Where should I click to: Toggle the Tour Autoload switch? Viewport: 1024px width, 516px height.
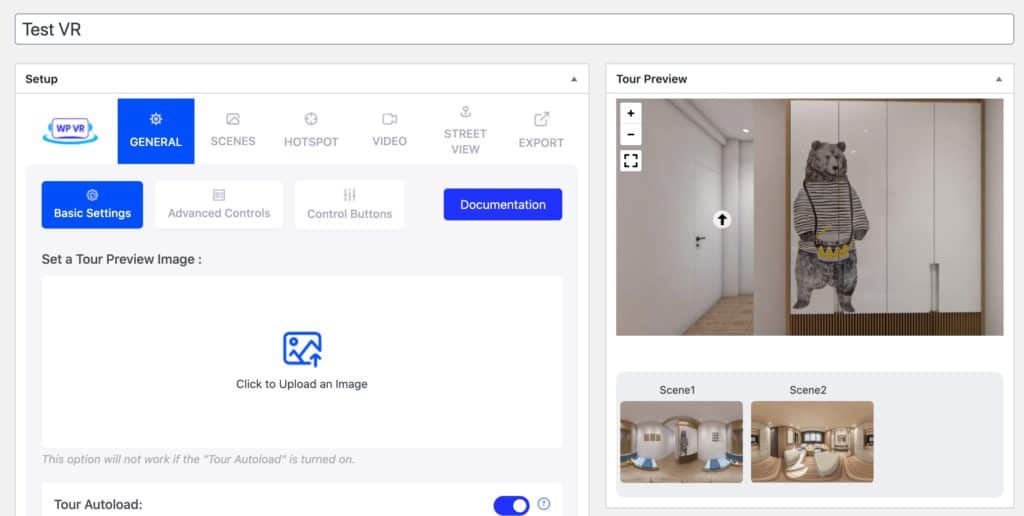tap(511, 505)
